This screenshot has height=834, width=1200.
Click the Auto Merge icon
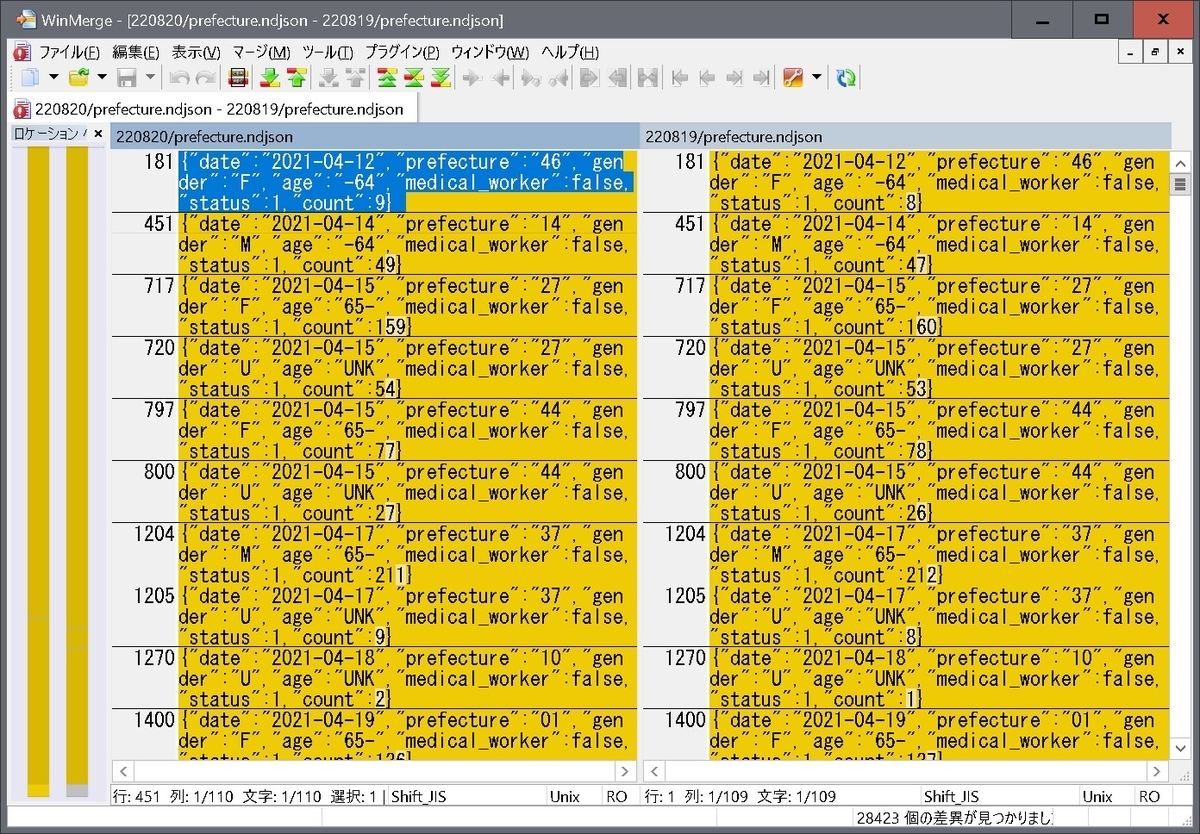[x=648, y=77]
